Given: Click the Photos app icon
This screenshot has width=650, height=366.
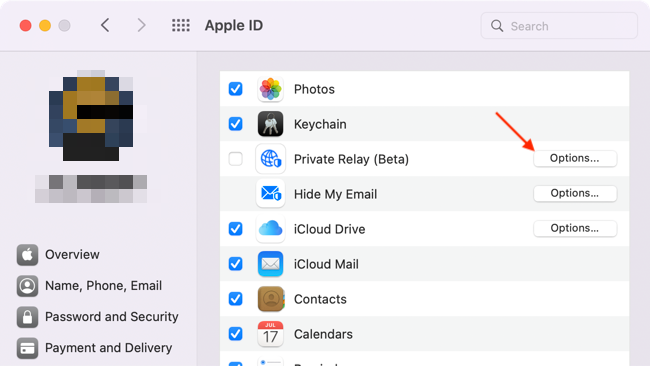Looking at the screenshot, I should click(270, 89).
